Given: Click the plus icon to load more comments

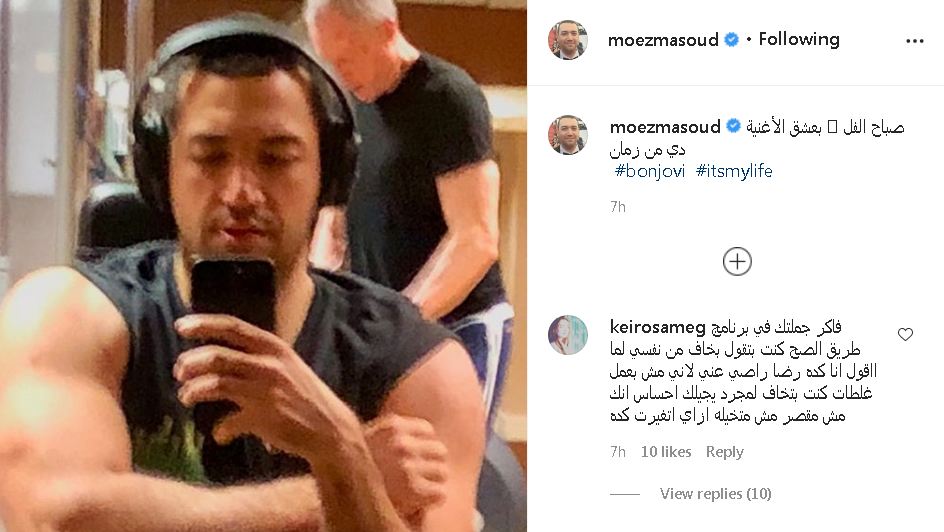Looking at the screenshot, I should point(737,262).
